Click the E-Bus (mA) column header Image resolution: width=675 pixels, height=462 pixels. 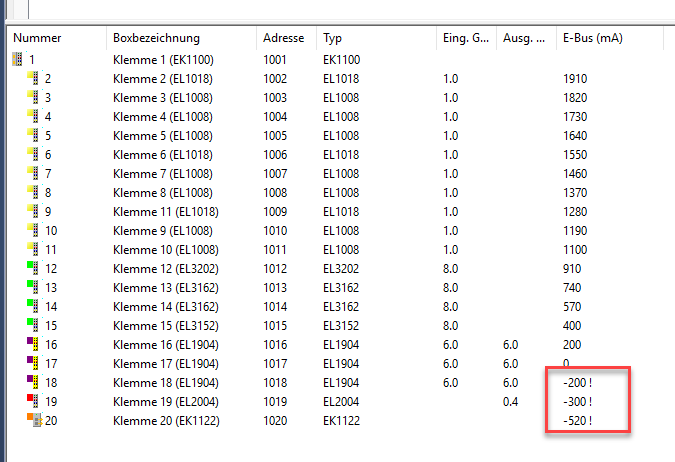click(x=593, y=38)
